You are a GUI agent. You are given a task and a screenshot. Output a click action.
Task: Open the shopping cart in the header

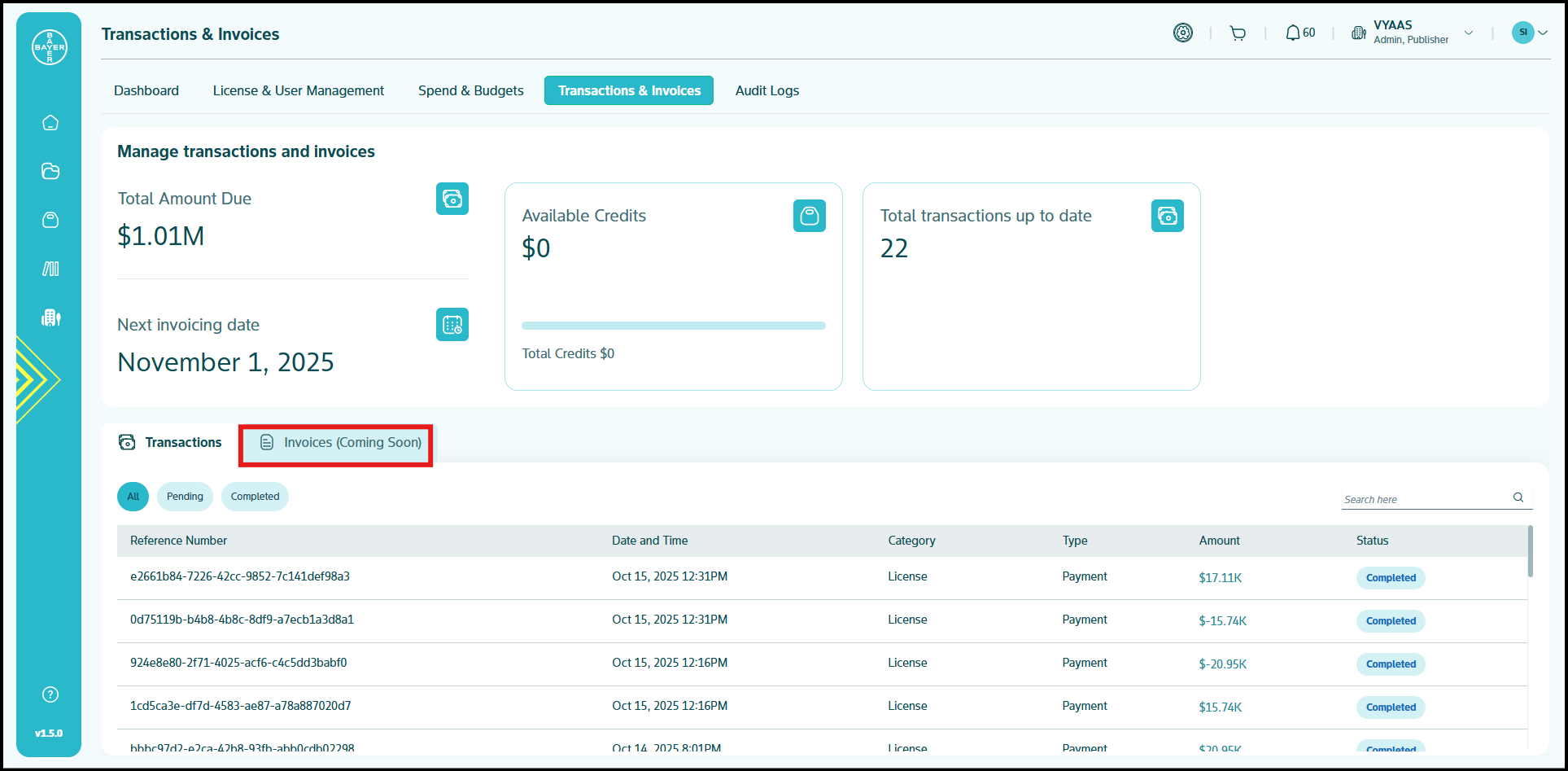coord(1238,33)
